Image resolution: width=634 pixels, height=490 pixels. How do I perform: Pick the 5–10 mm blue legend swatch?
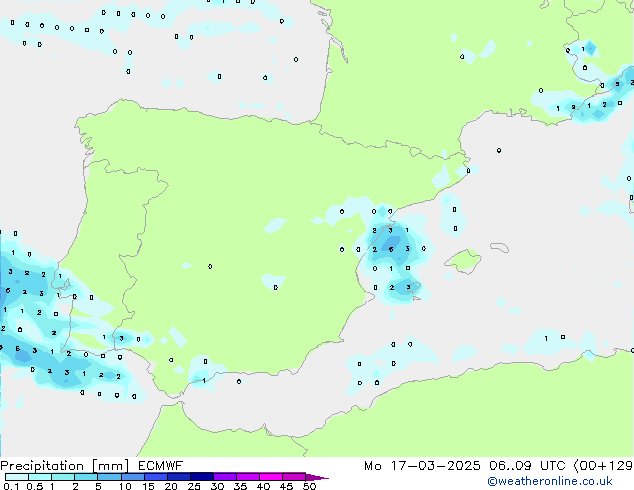[x=109, y=477]
